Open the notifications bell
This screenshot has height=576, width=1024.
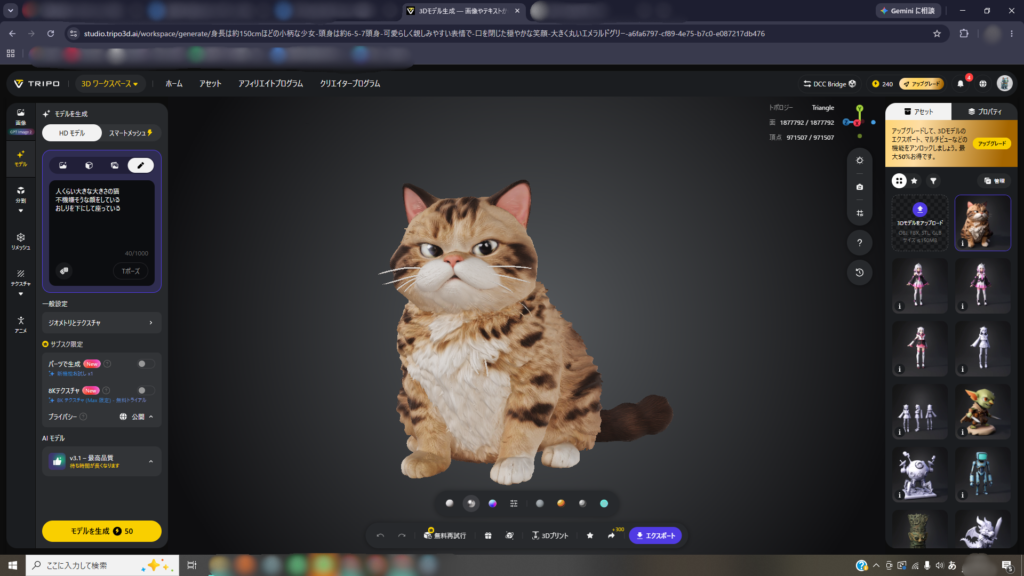pos(960,84)
